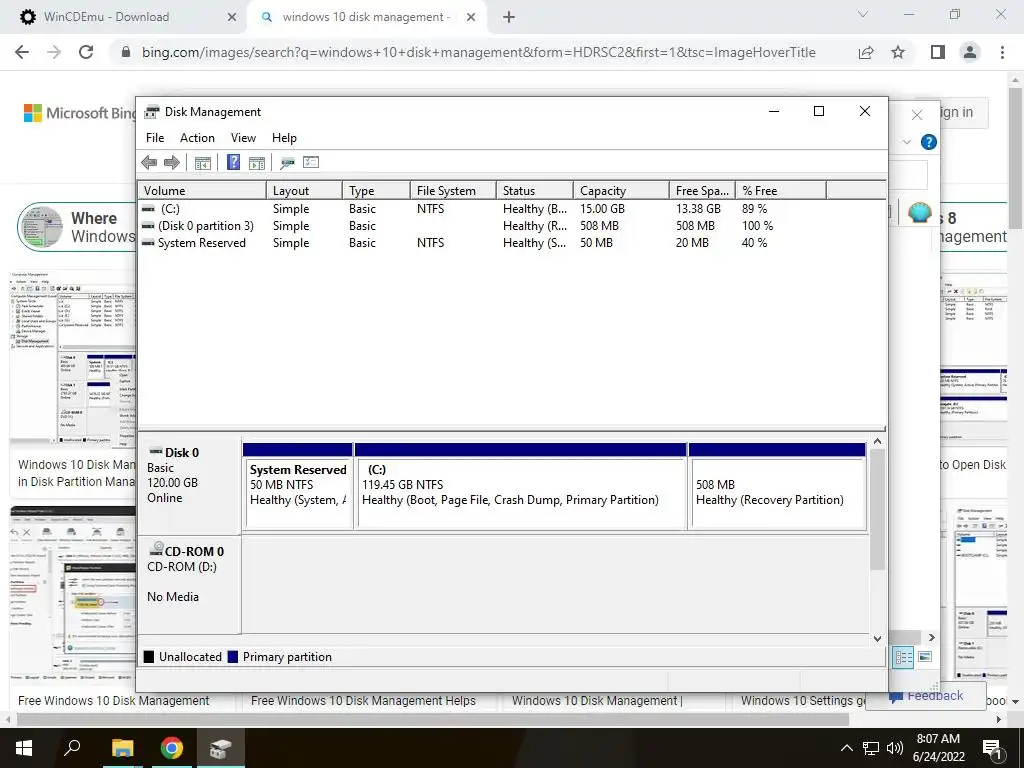Image resolution: width=1024 pixels, height=768 pixels.
Task: Sort by the Volume column header
Action: pyautogui.click(x=202, y=191)
